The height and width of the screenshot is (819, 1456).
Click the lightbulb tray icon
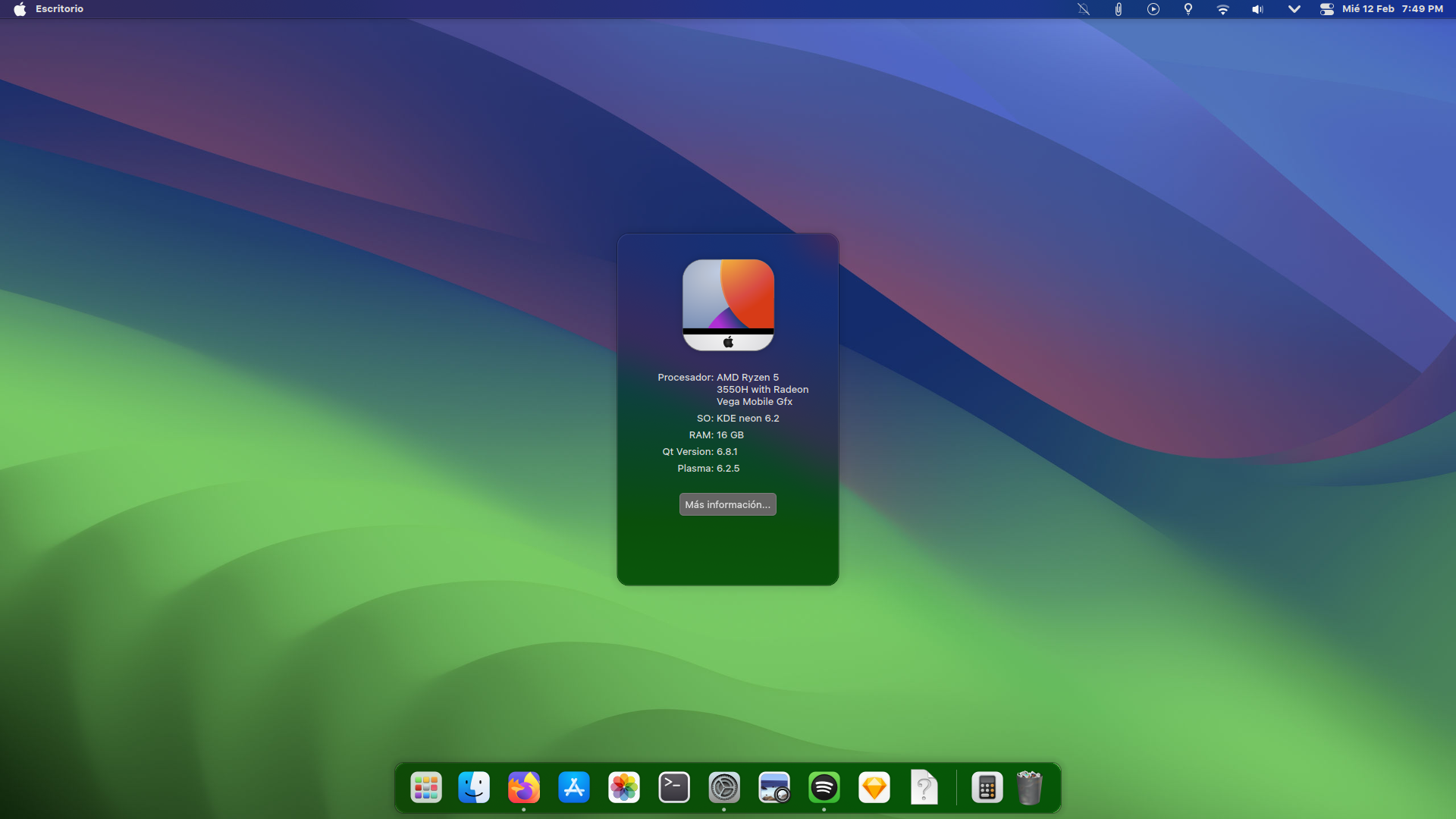click(x=1188, y=9)
